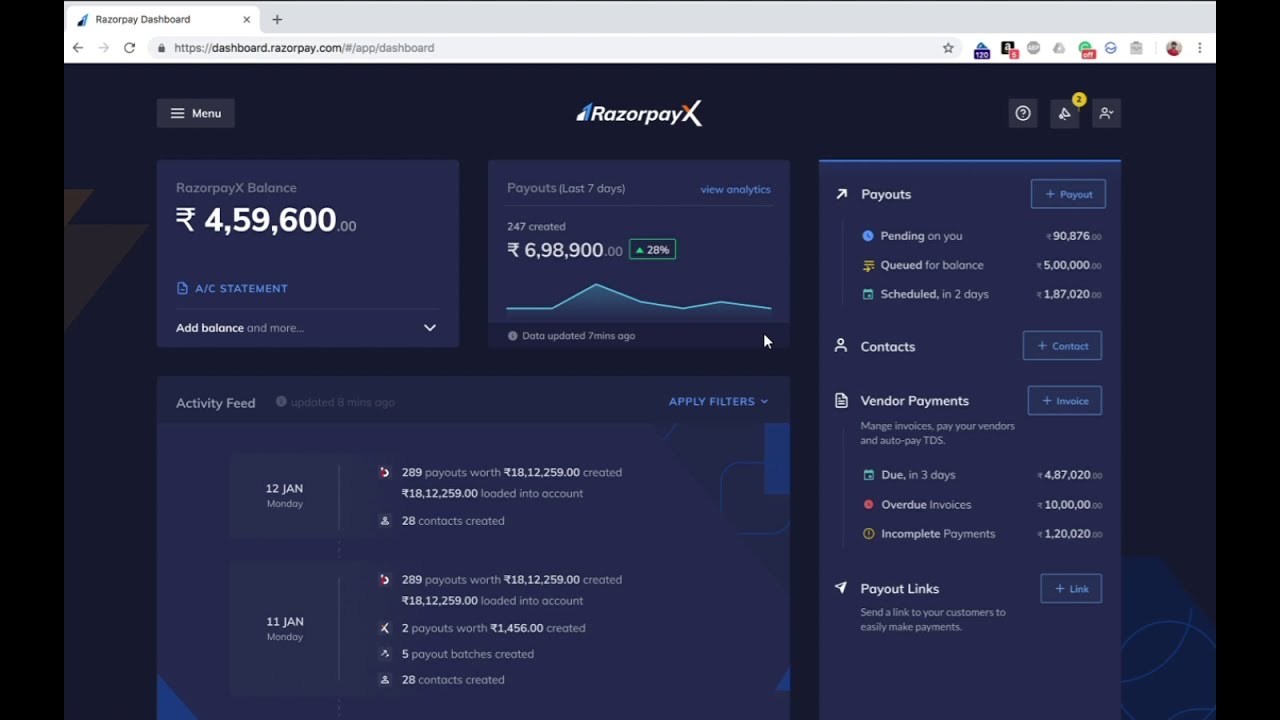
Task: Click the + Contact button
Action: click(x=1062, y=346)
